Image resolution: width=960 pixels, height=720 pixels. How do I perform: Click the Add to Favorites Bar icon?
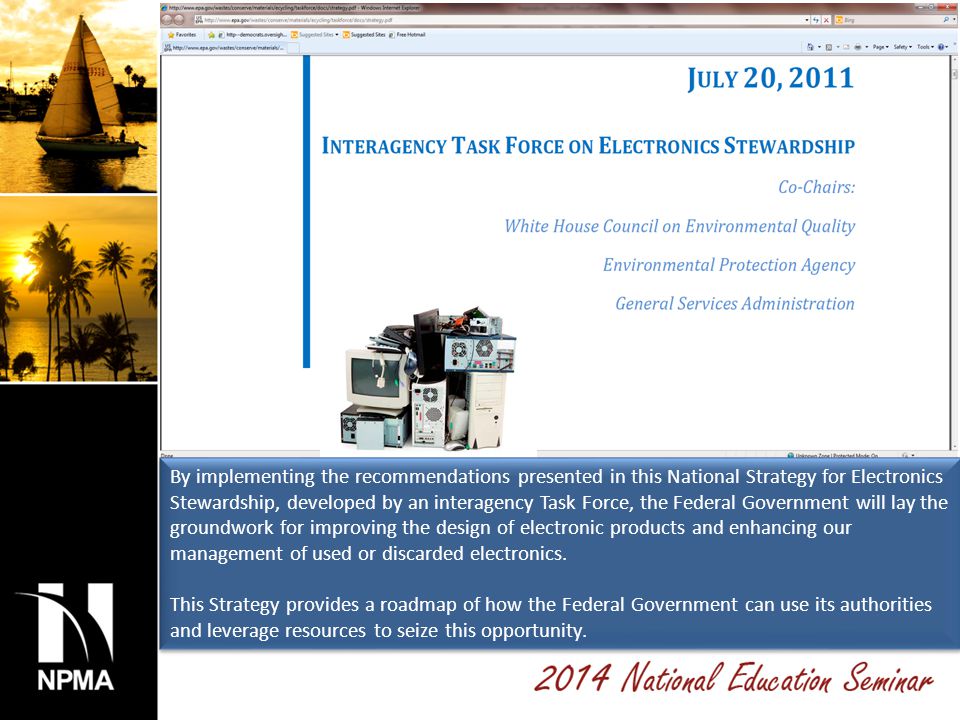(211, 35)
